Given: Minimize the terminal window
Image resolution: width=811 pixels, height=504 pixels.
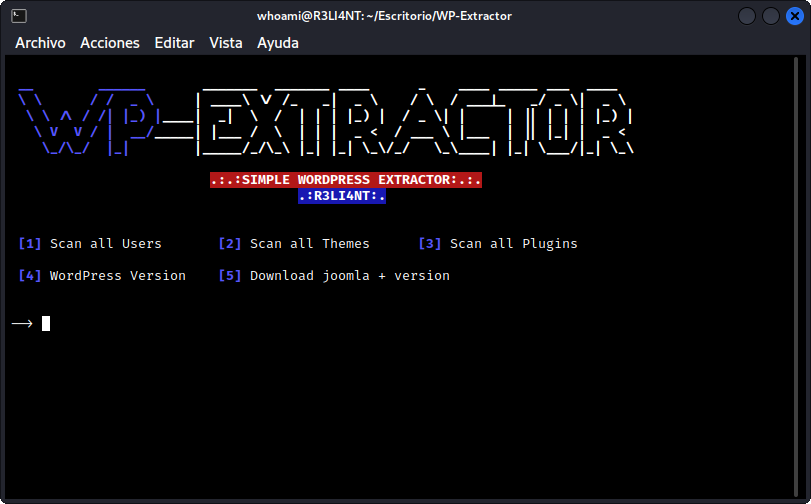Looking at the screenshot, I should [747, 16].
